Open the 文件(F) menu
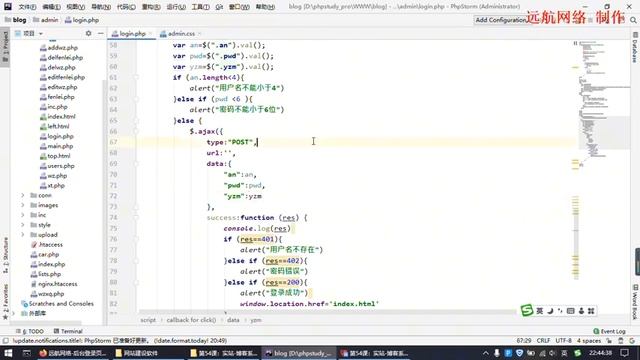Viewport: 640px width, 360px height. (27, 7)
